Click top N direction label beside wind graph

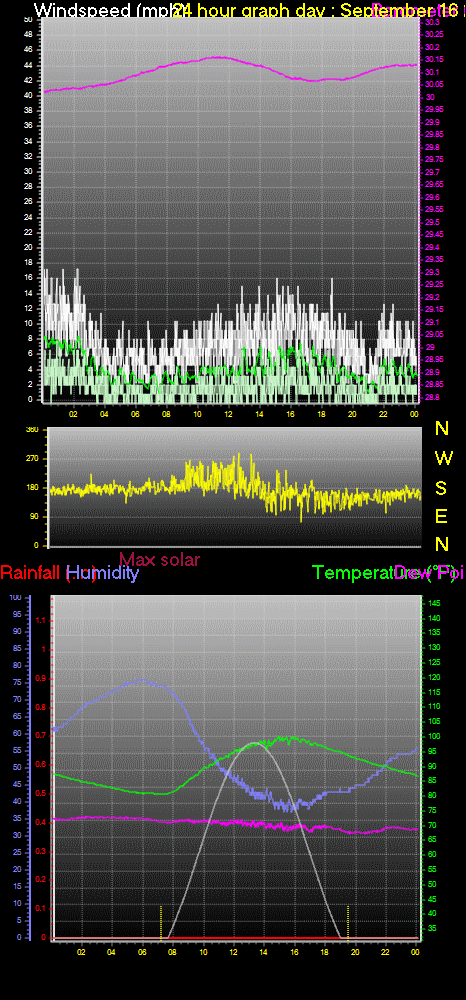click(x=442, y=429)
